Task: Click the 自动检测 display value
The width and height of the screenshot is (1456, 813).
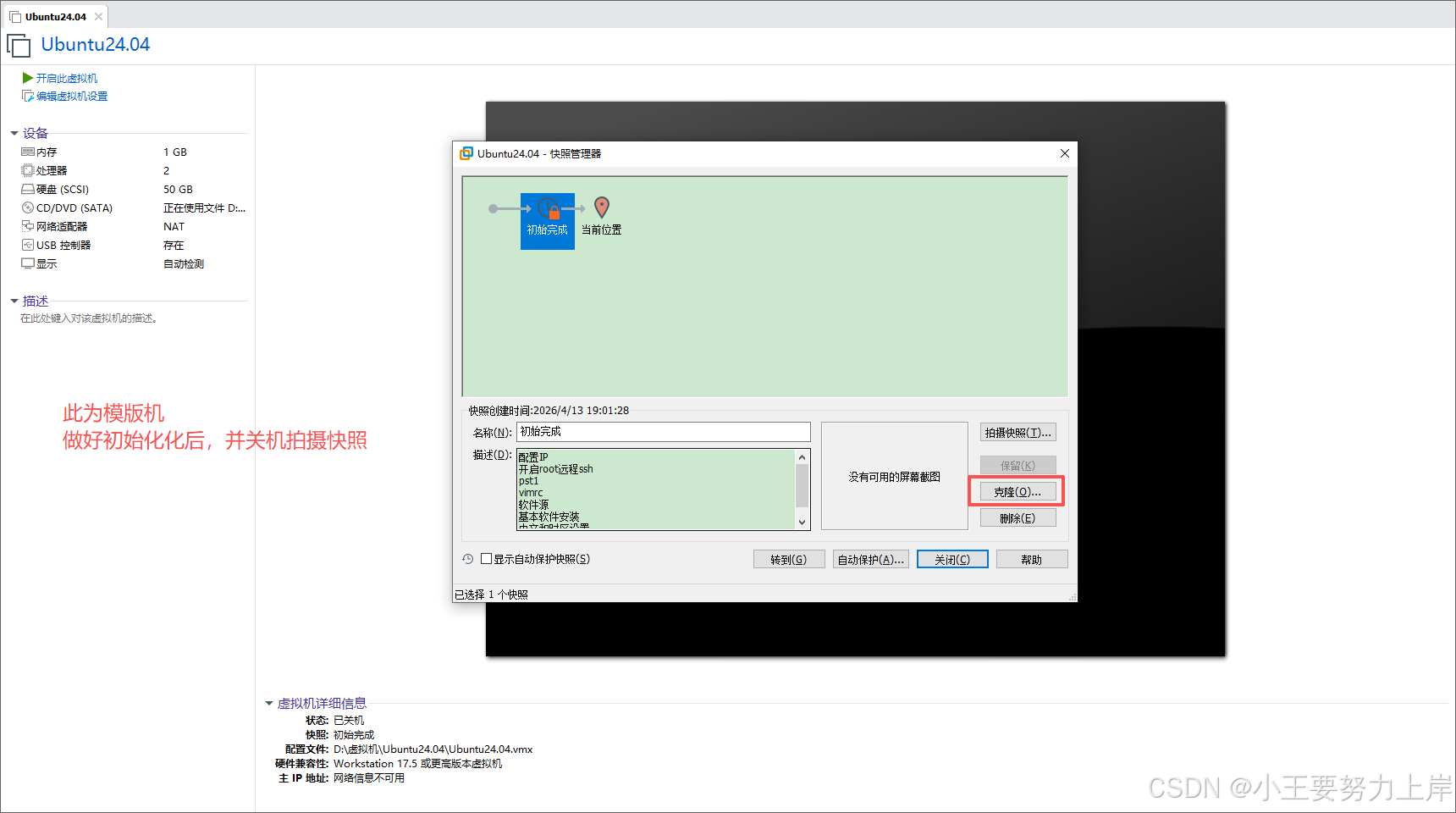Action: point(184,264)
